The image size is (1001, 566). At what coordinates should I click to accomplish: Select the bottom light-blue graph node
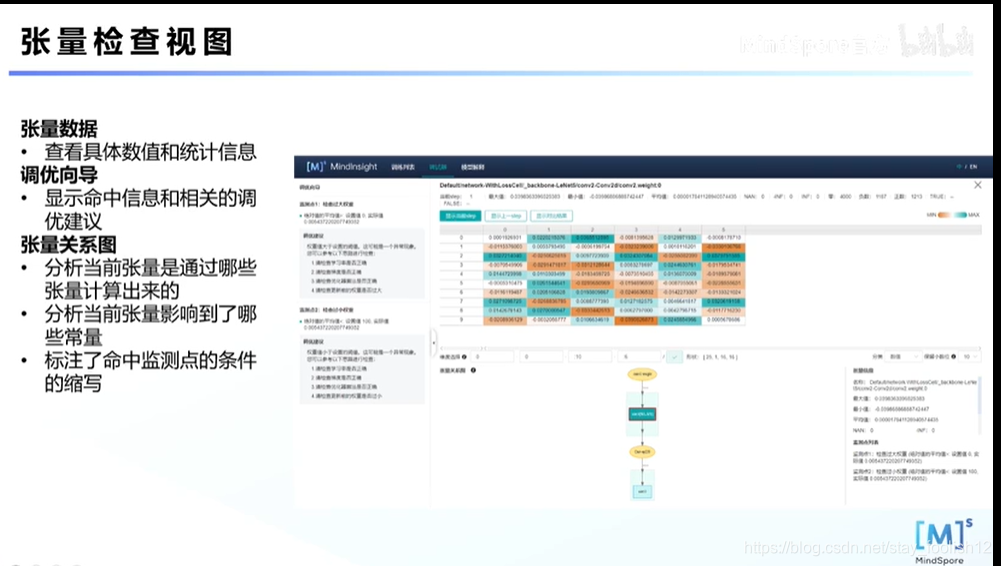642,491
